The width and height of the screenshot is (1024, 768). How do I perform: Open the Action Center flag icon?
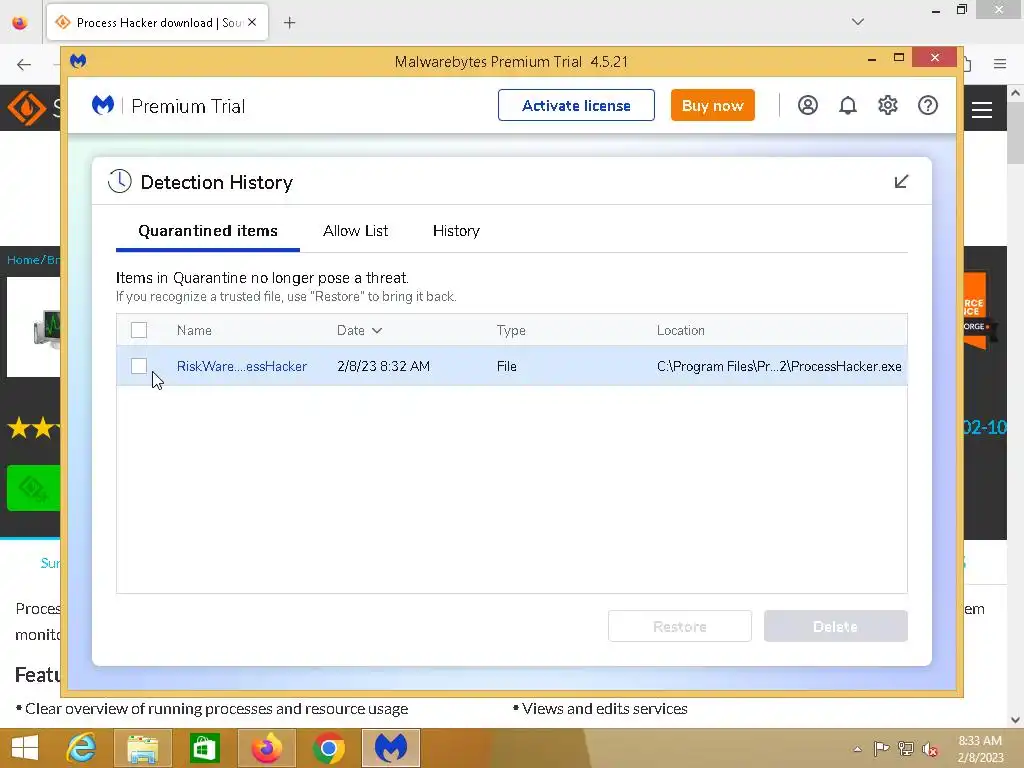881,748
